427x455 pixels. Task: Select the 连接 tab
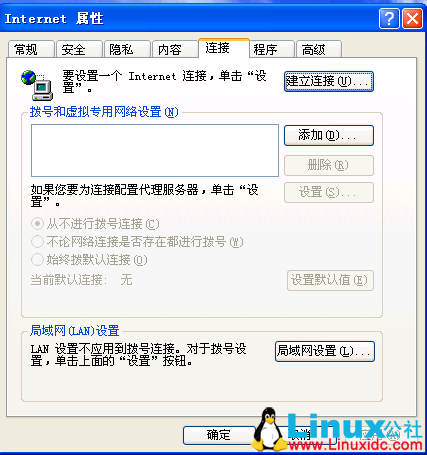point(224,48)
